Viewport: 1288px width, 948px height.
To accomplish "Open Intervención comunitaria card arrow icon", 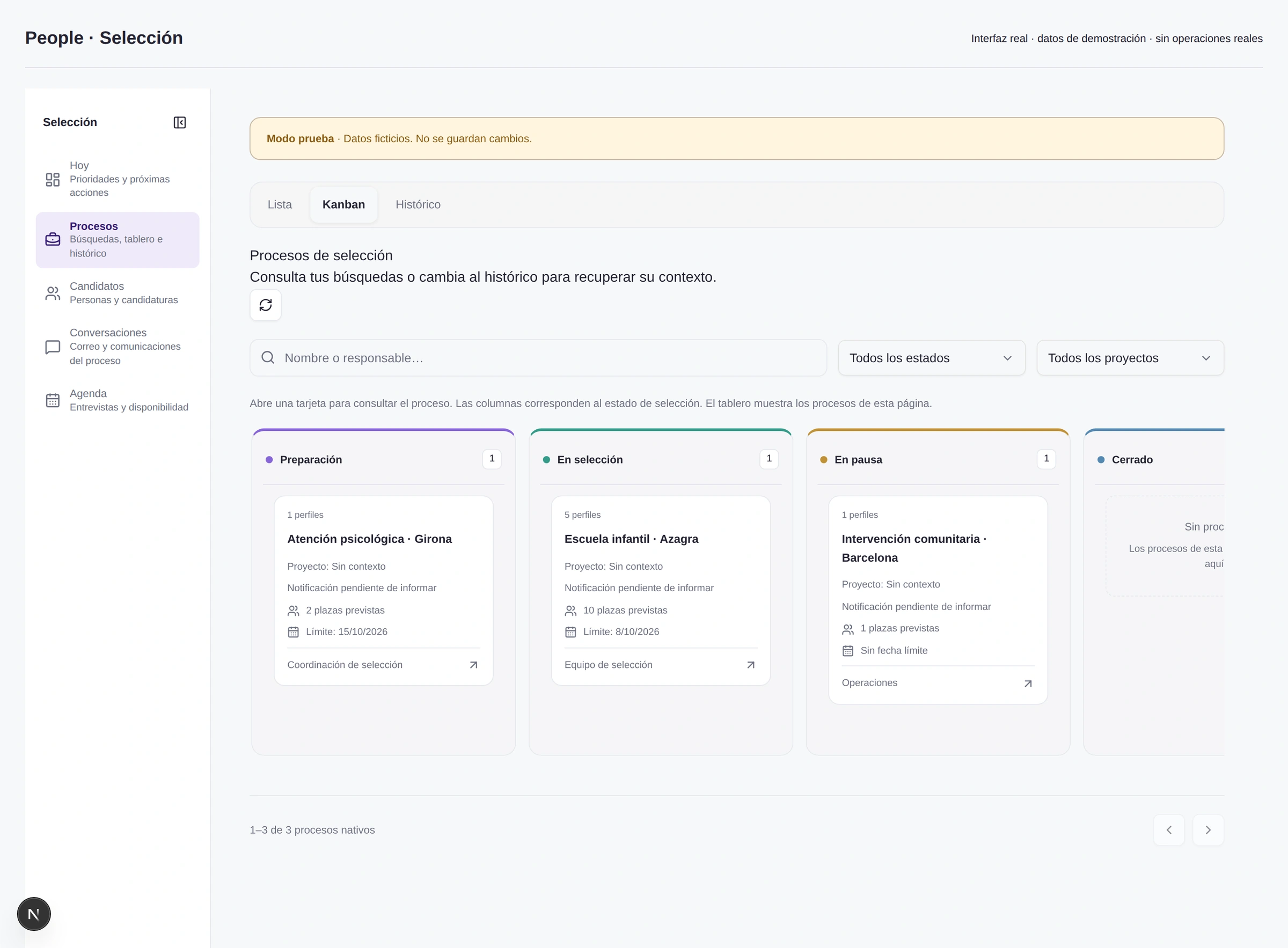I will 1028,683.
